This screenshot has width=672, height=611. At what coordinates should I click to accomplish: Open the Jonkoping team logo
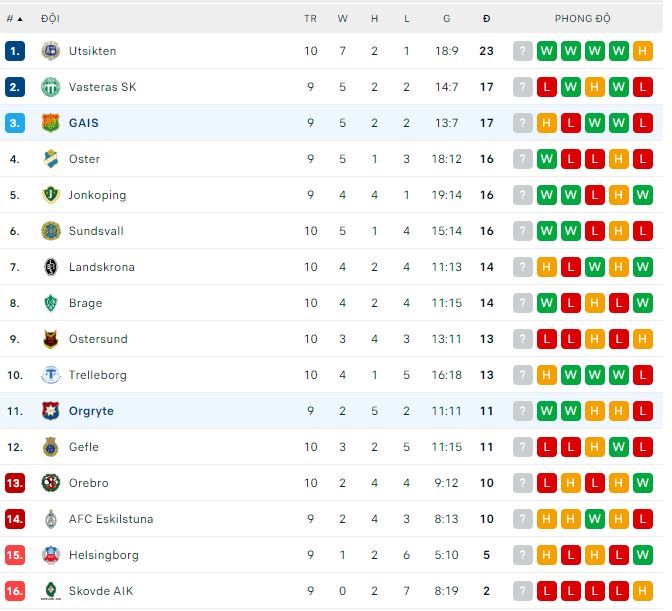click(x=51, y=195)
